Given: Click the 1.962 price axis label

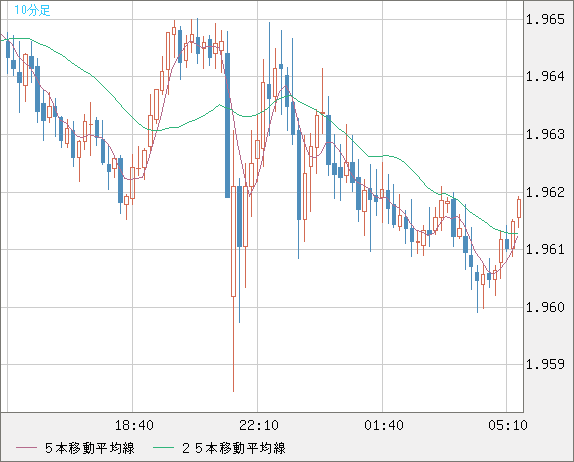Looking at the screenshot, I should 545,192.
